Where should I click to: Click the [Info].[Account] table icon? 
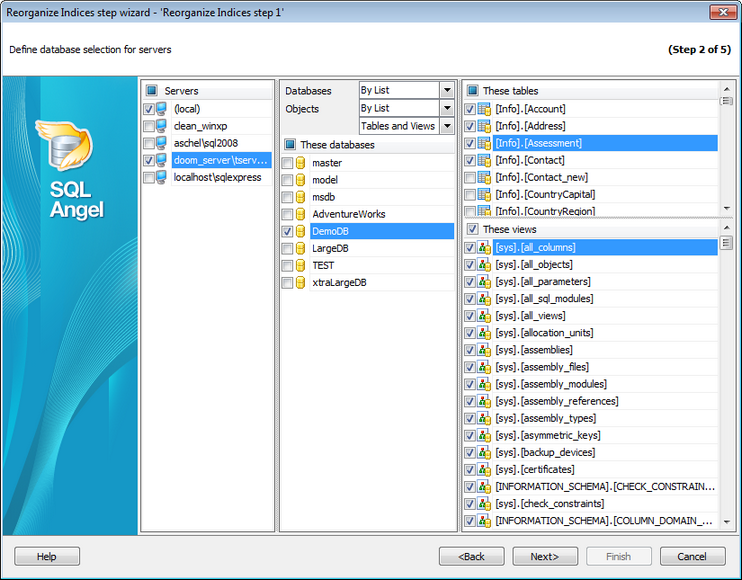coord(484,109)
